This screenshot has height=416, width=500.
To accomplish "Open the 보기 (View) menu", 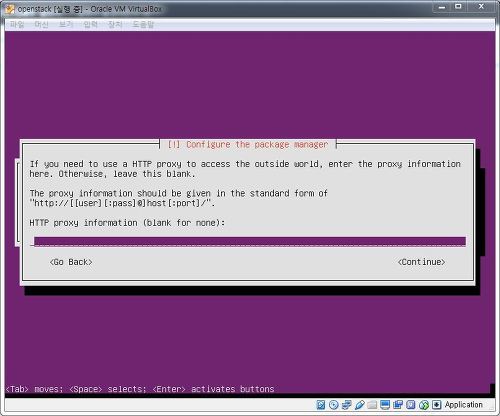I will click(66, 24).
